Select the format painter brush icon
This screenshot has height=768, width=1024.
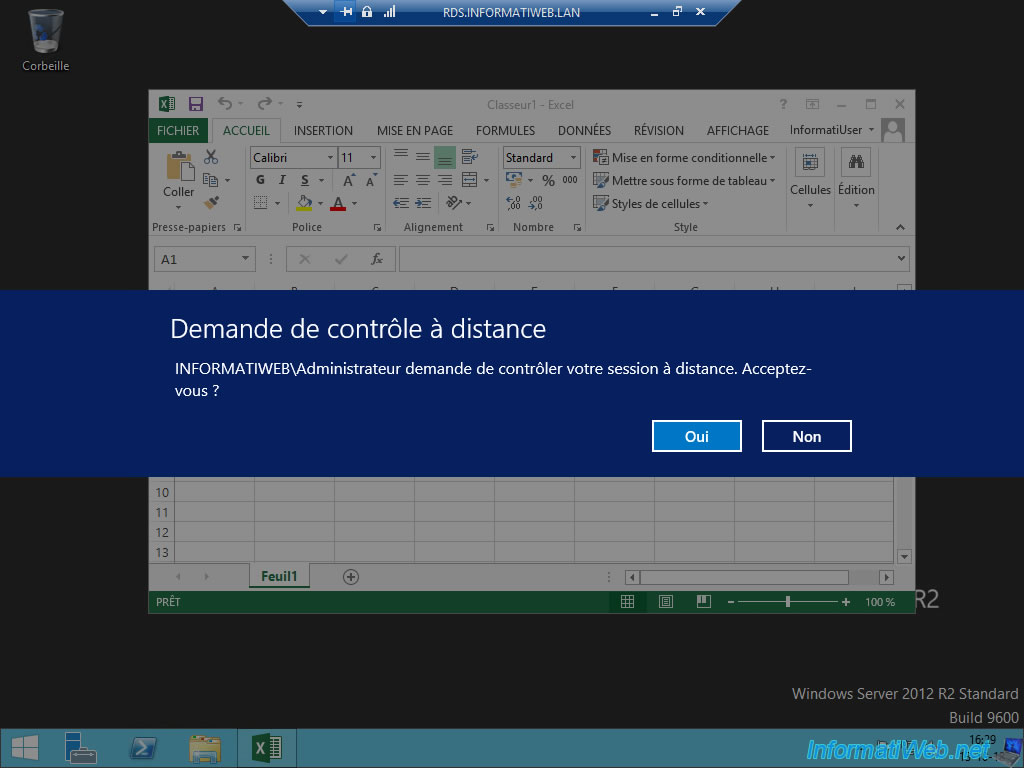(x=211, y=202)
